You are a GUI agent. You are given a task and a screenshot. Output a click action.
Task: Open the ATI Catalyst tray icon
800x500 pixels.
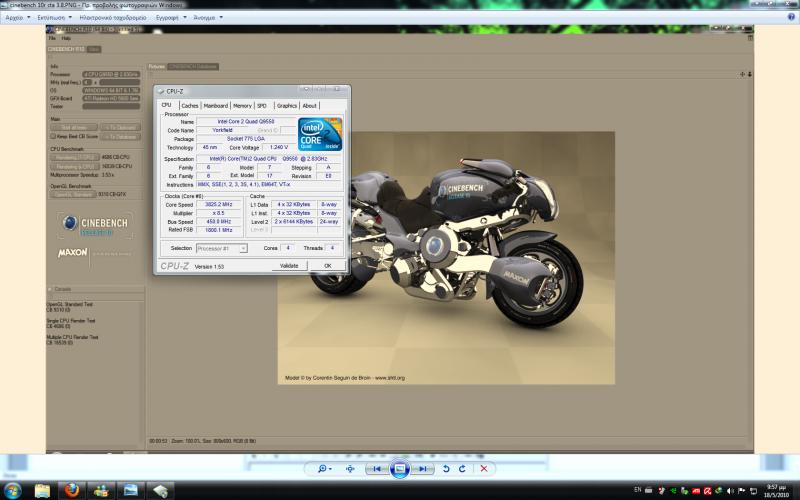[695, 491]
